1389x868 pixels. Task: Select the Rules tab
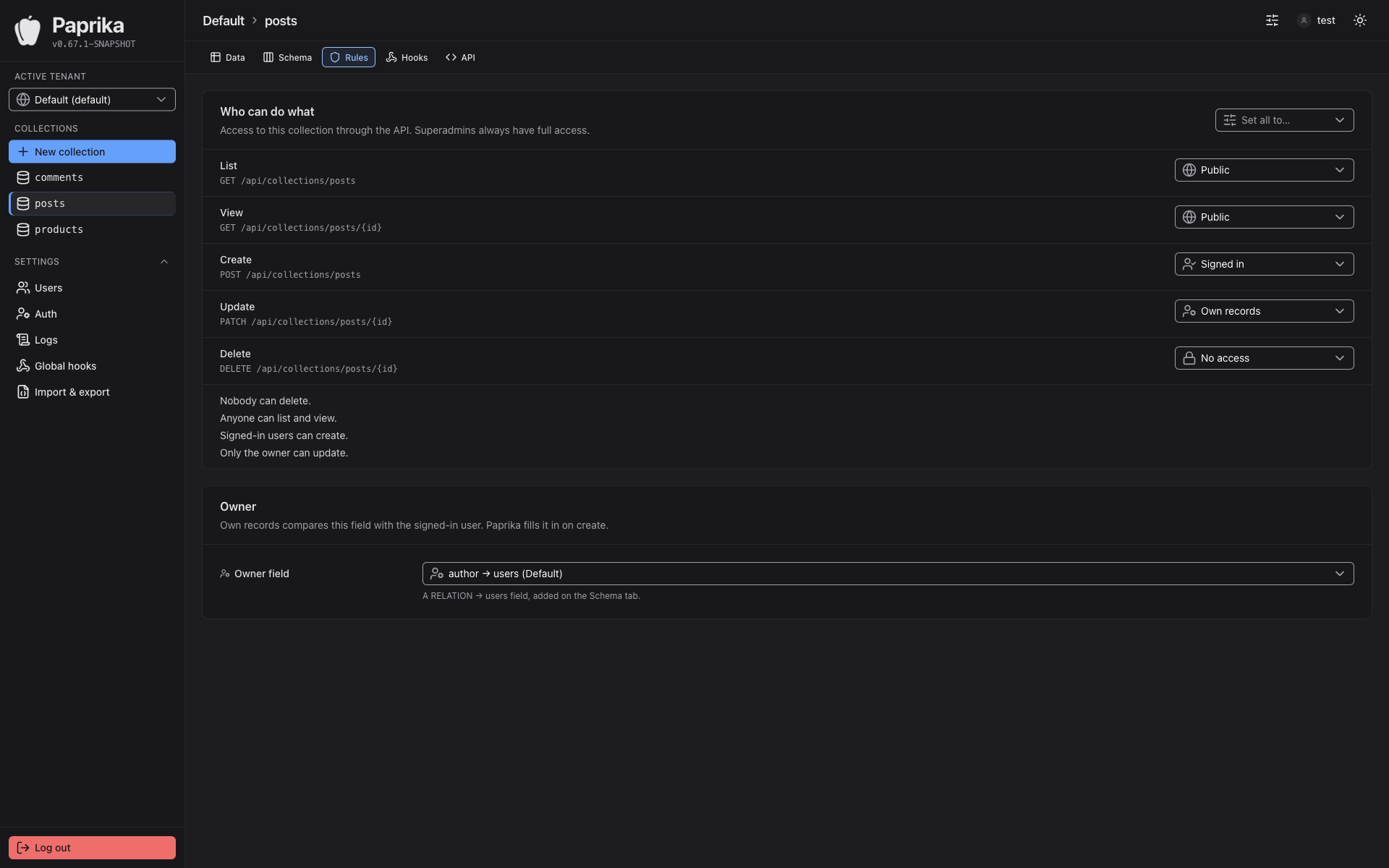[349, 57]
